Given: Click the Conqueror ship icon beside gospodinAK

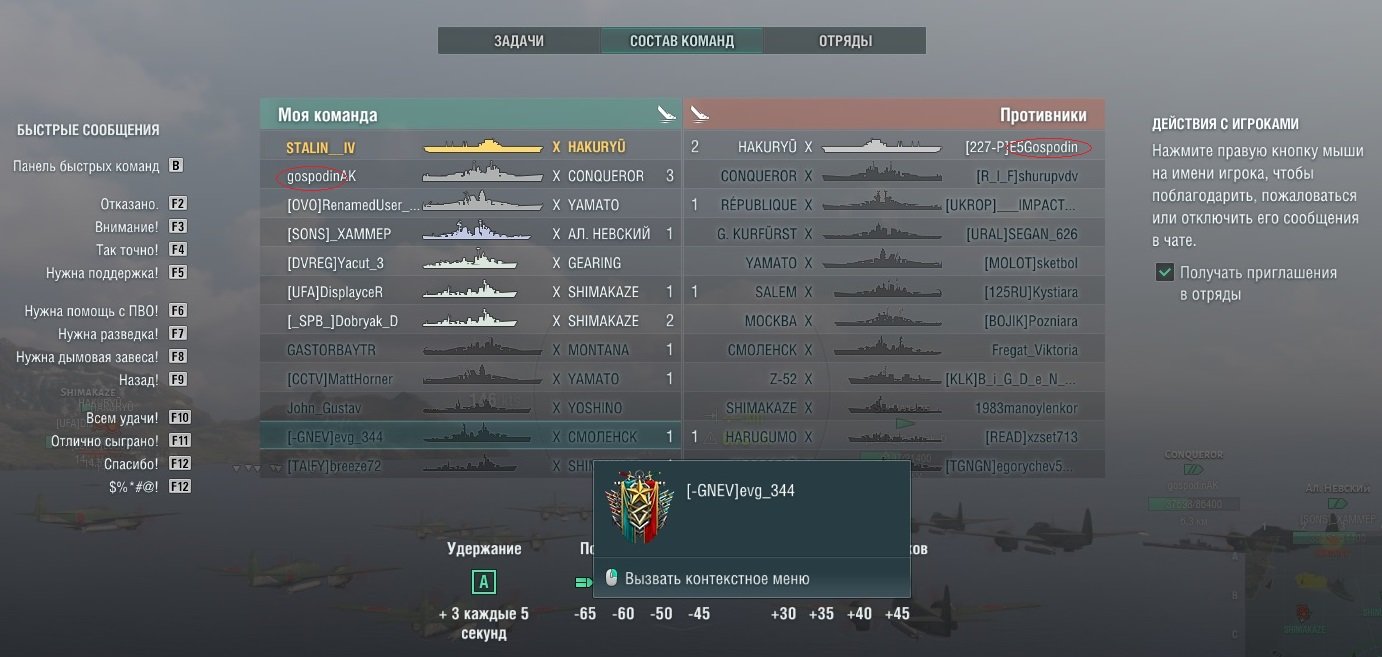Looking at the screenshot, I should click(x=470, y=176).
